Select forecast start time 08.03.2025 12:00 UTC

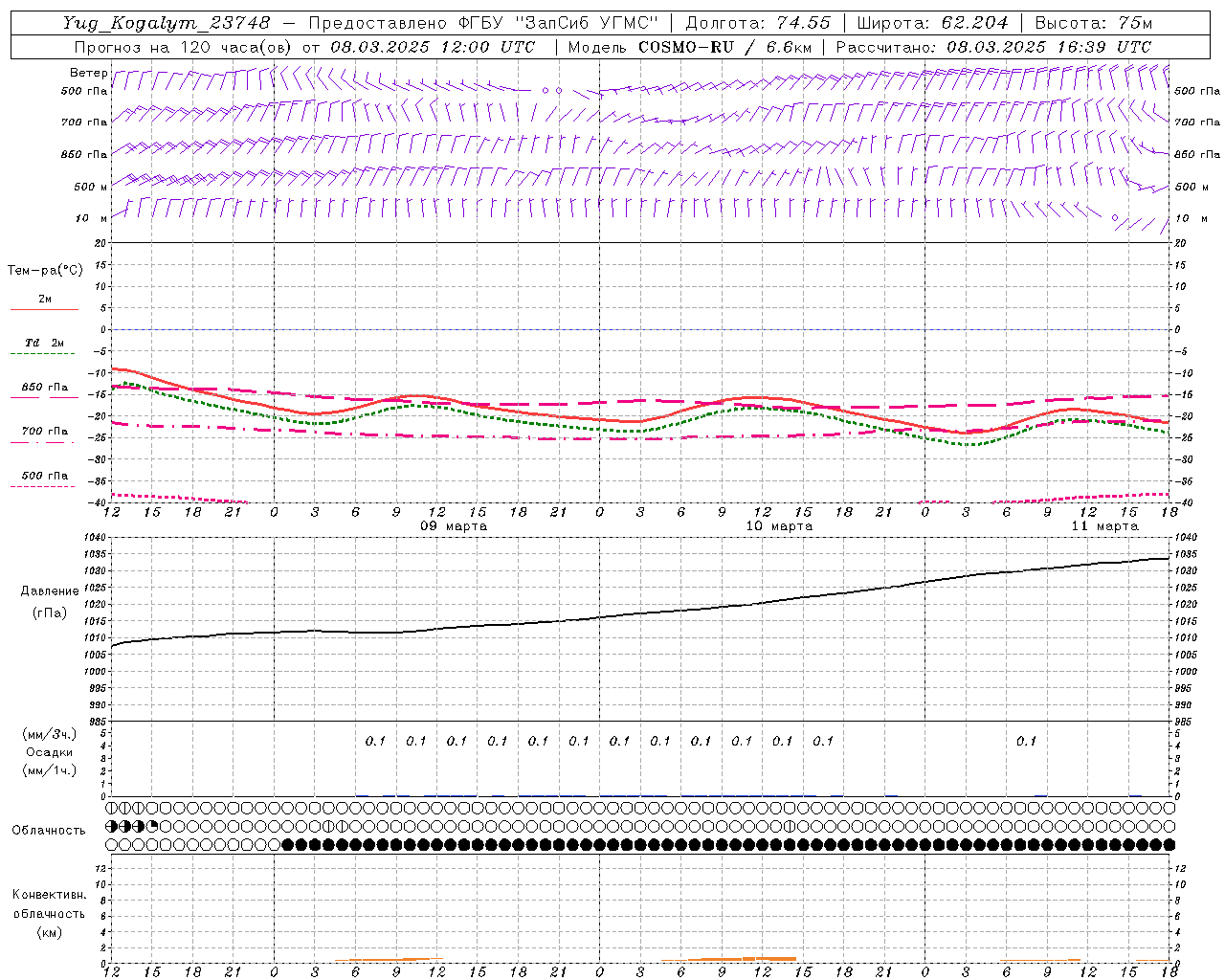click(434, 47)
